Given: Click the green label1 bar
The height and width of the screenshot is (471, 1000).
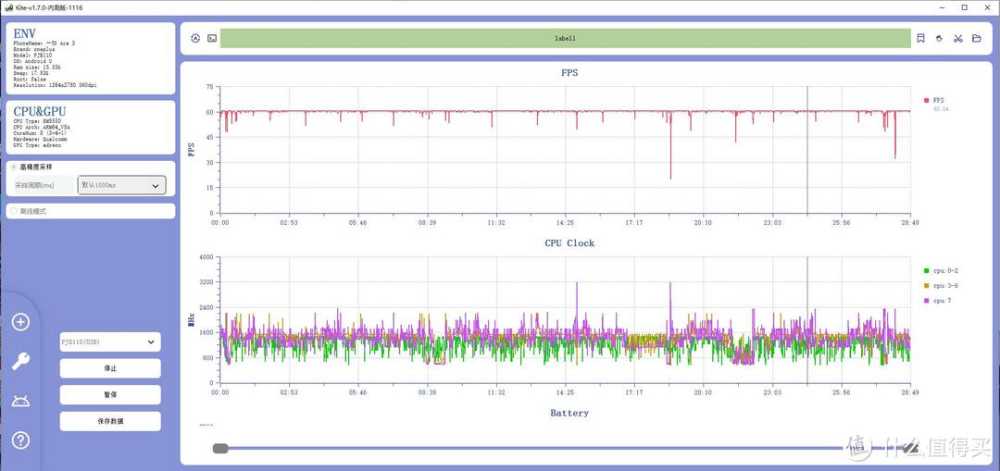Looking at the screenshot, I should tap(565, 38).
